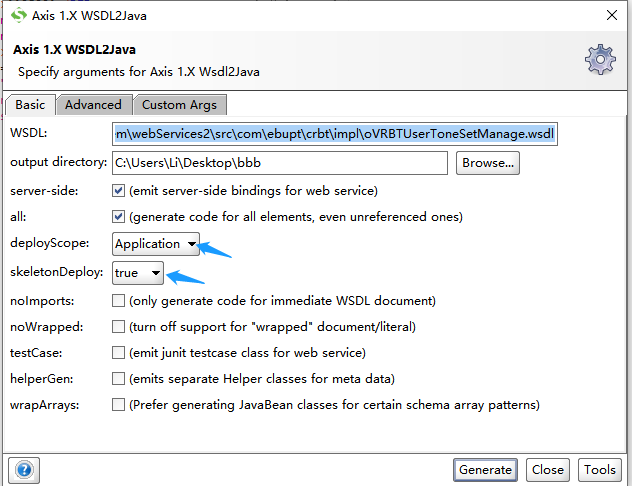Select the Basic tab
This screenshot has width=632, height=486.
coord(30,104)
